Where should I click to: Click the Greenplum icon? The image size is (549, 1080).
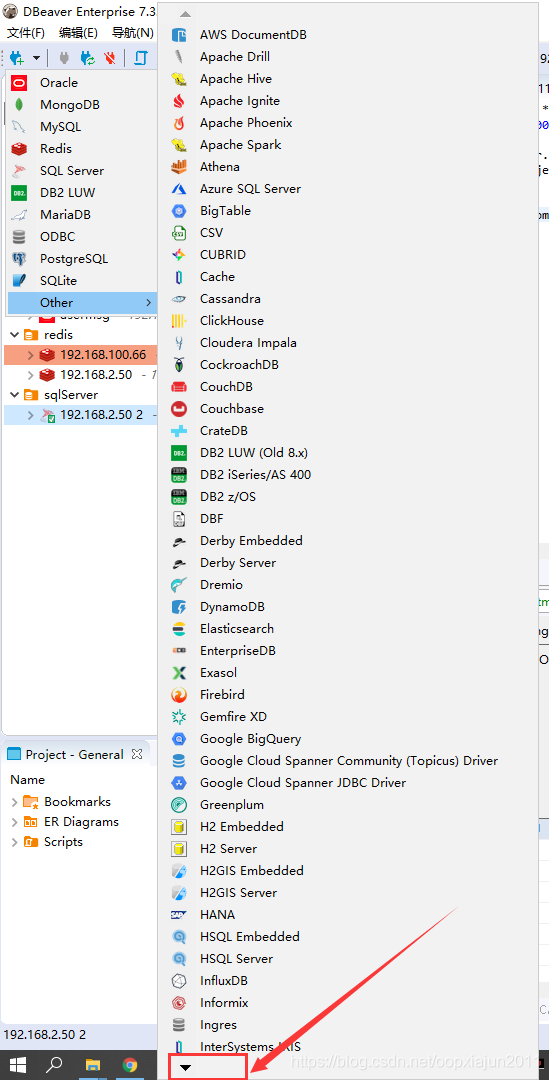click(x=179, y=804)
